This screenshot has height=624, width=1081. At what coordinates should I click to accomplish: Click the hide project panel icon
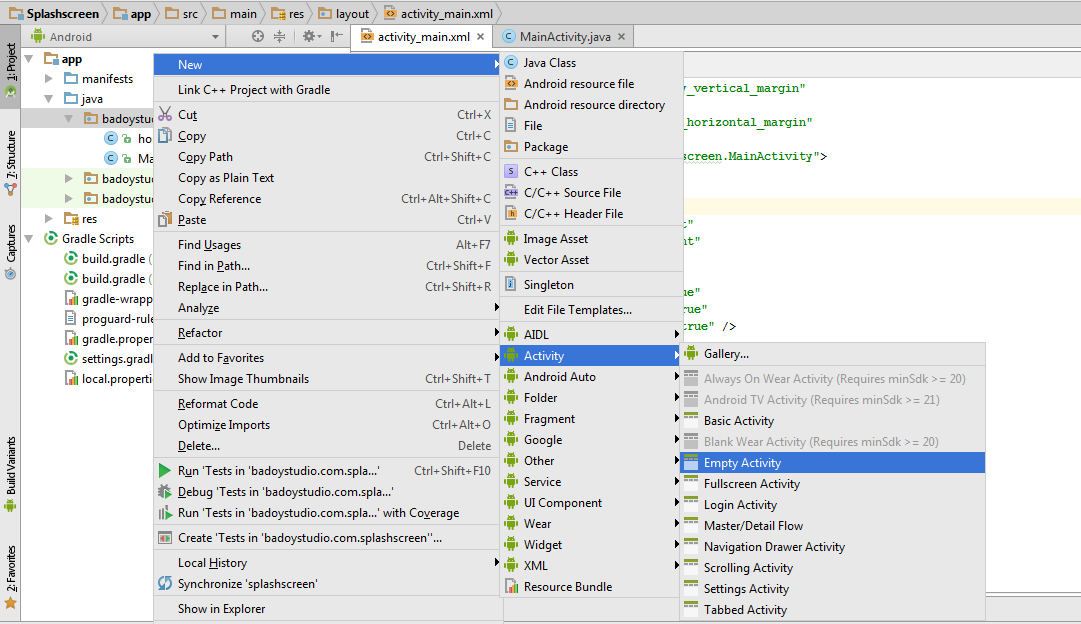(337, 36)
